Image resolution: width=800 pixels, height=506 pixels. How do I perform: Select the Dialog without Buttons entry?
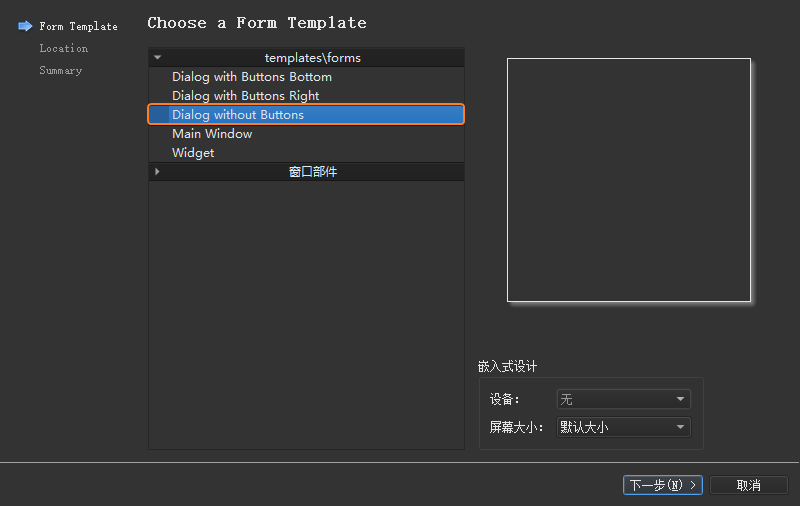238,115
